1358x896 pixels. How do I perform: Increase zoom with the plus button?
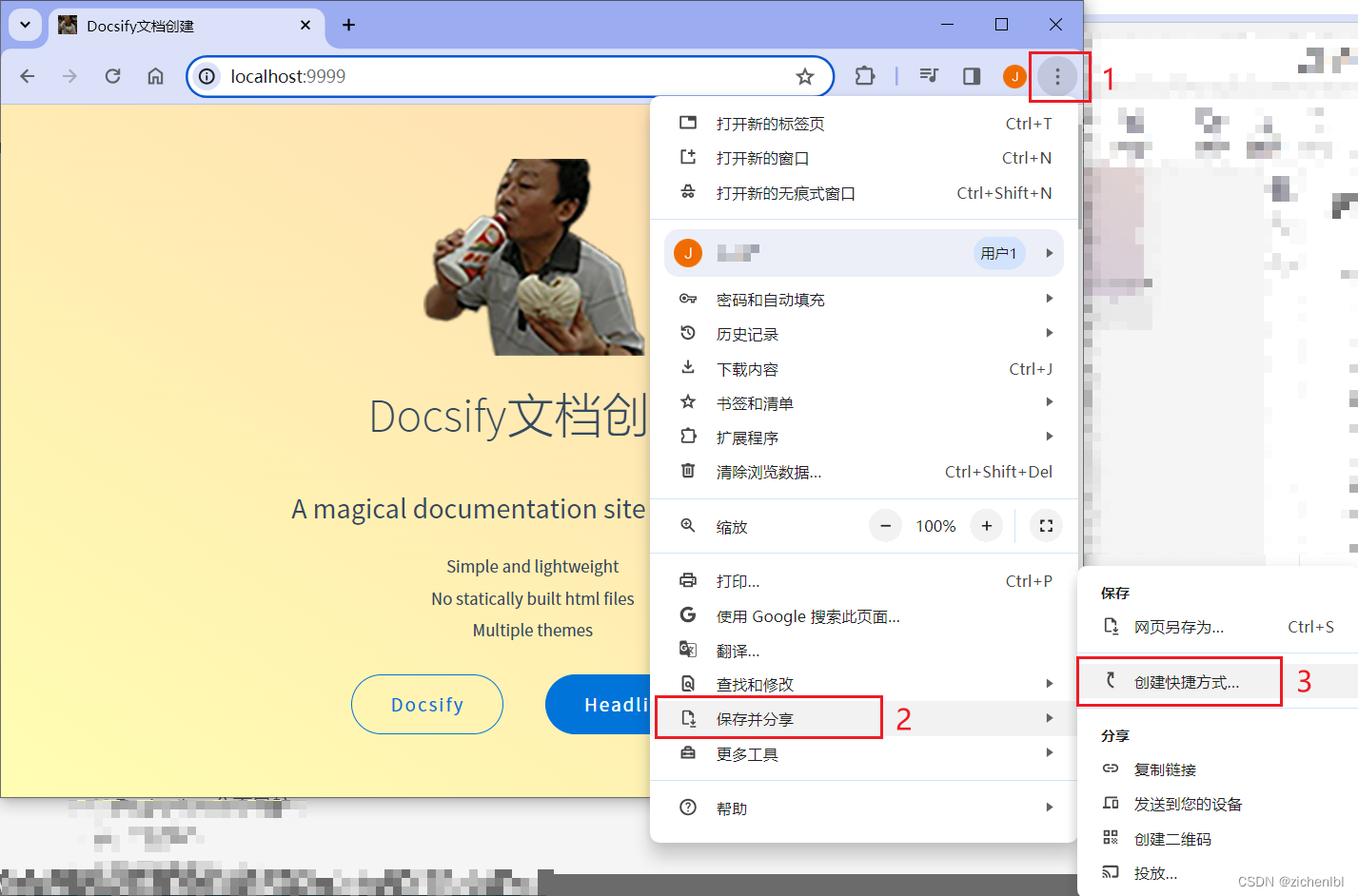point(987,526)
